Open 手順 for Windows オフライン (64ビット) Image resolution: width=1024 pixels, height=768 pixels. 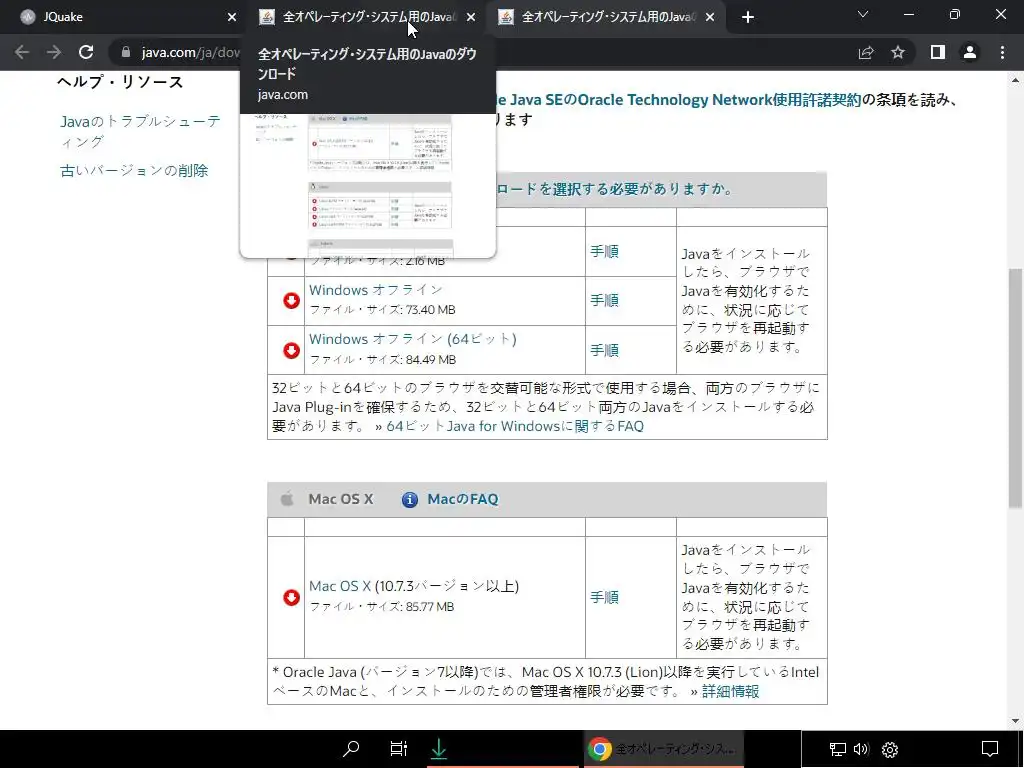[x=604, y=350]
